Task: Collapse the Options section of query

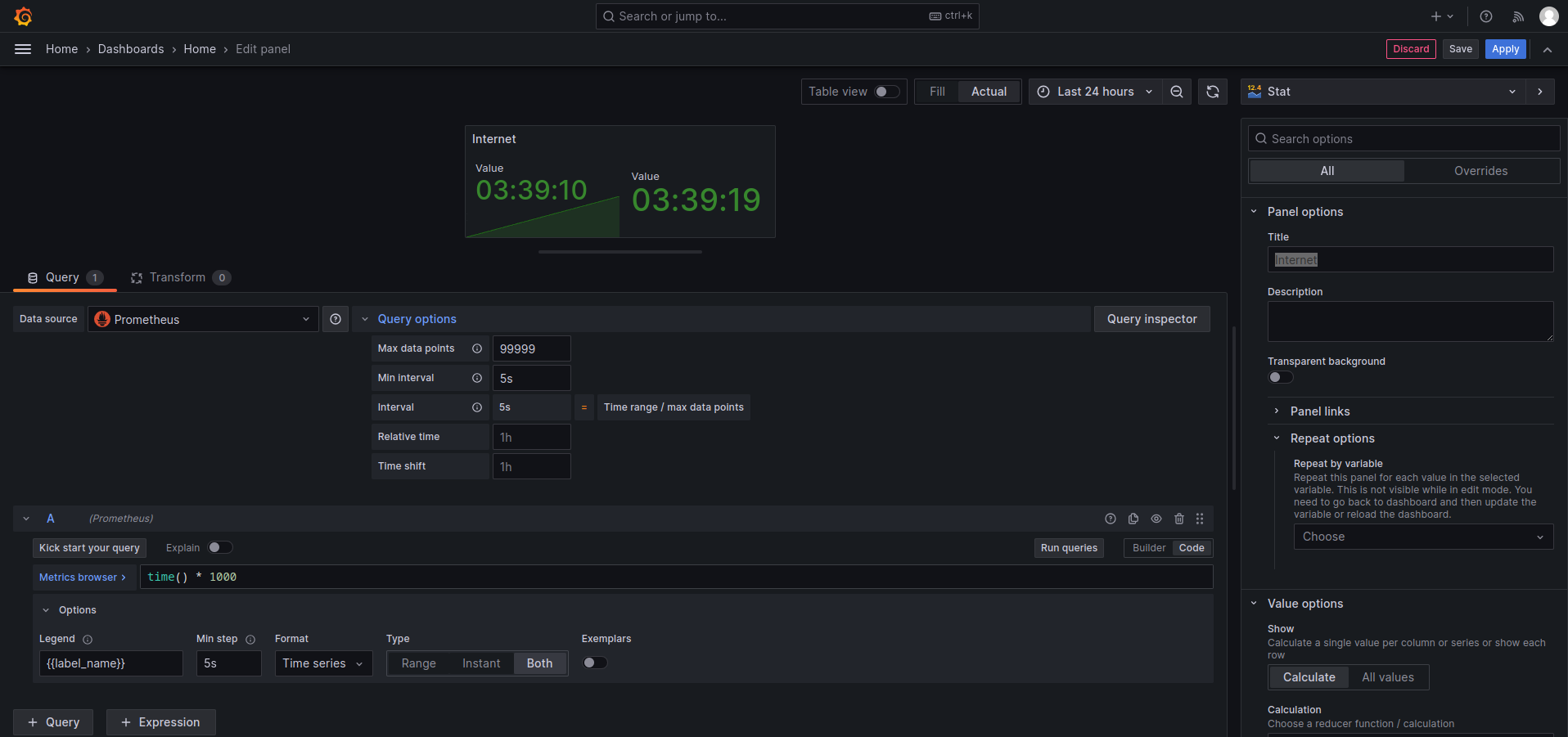Action: pos(46,610)
